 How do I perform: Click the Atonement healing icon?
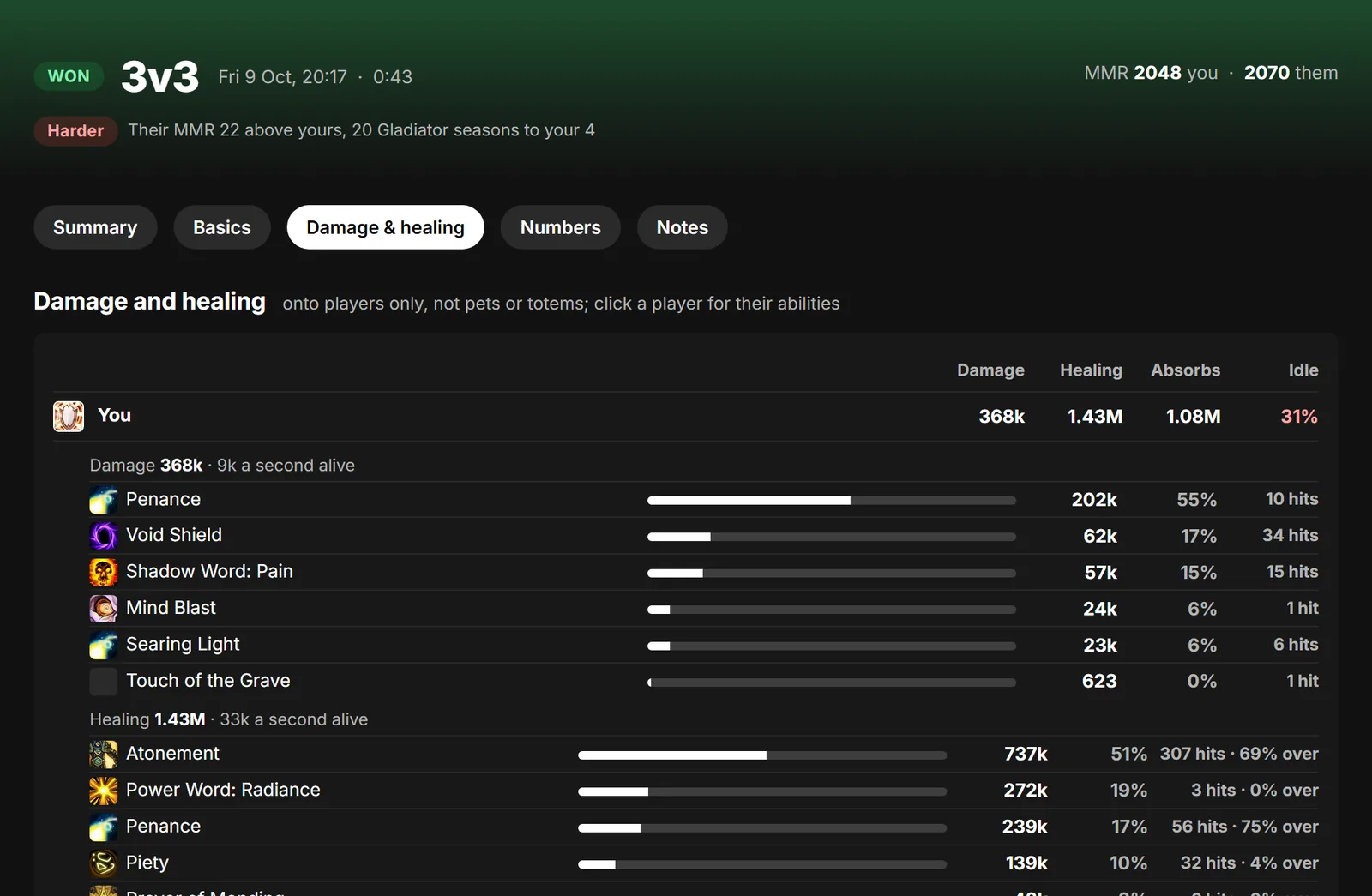coord(104,754)
